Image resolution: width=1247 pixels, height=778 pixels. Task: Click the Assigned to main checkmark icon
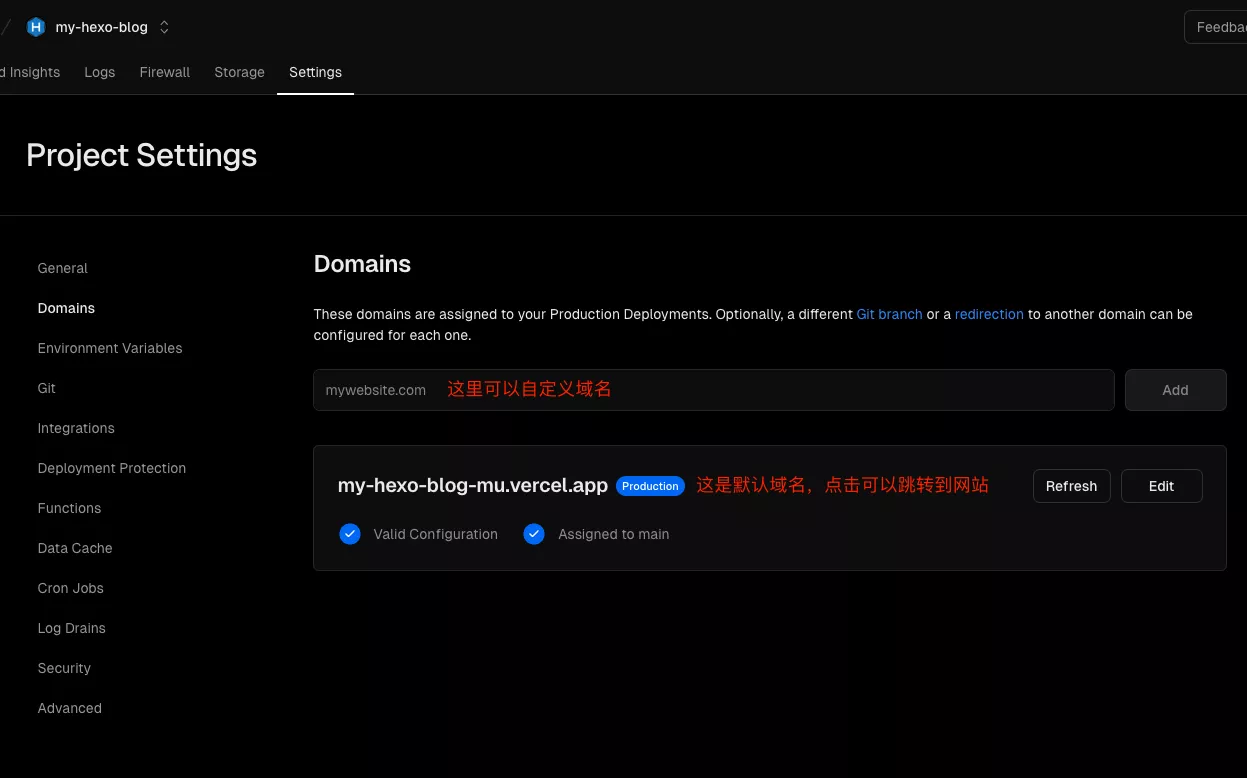coord(534,534)
